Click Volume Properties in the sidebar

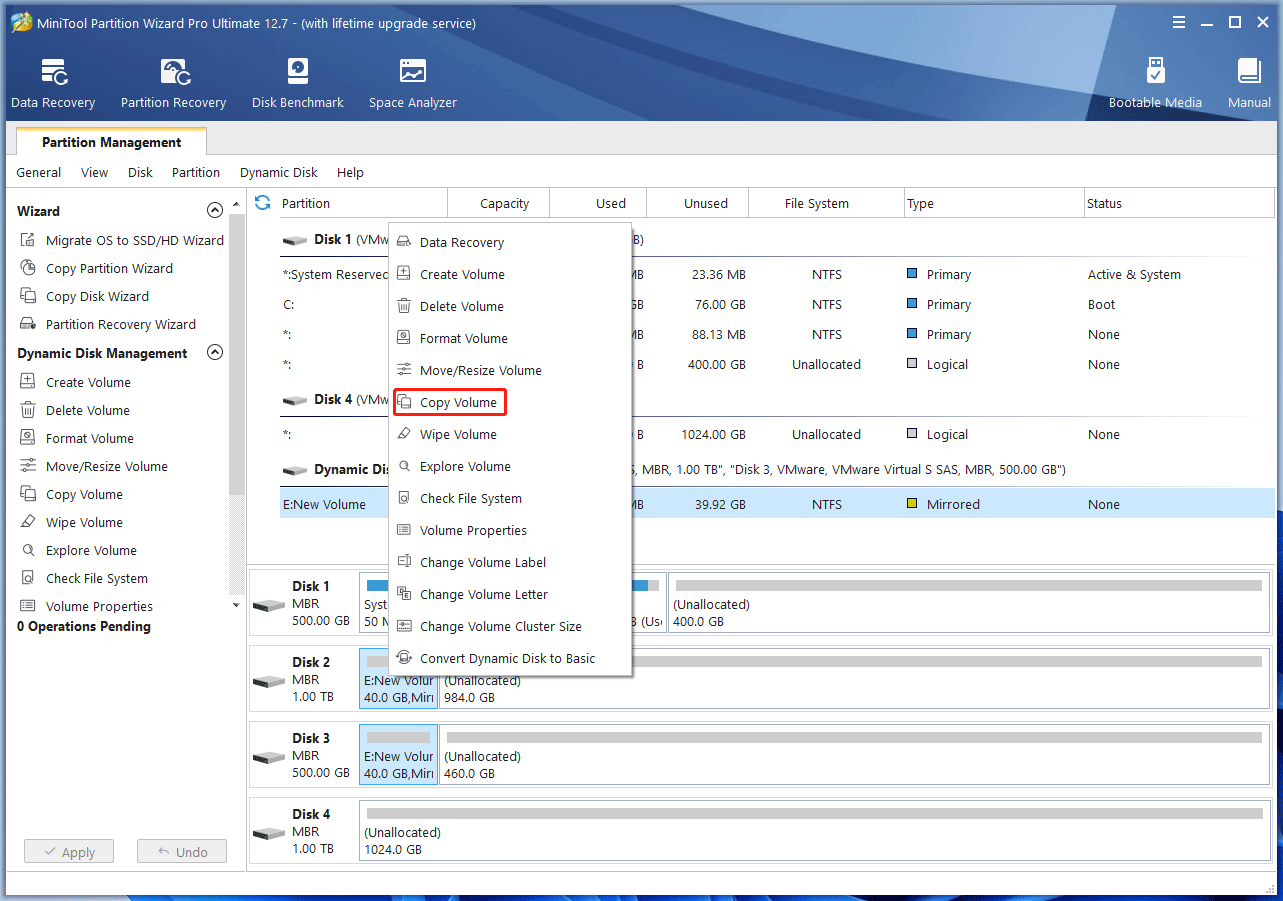[86, 606]
